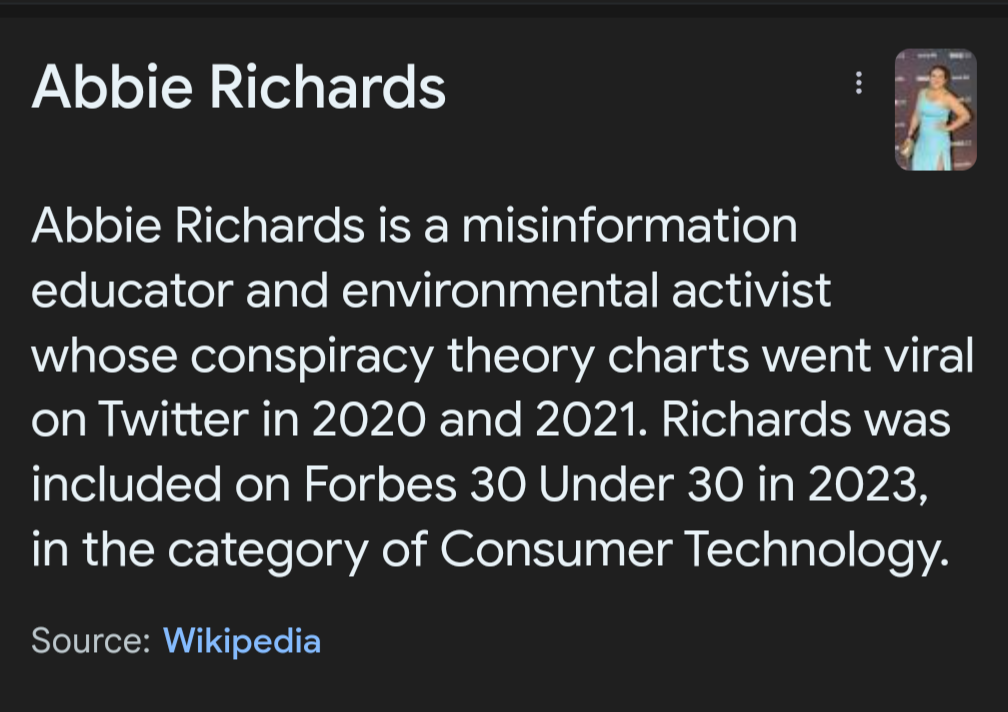Open the Abbie Richards photo thumbnail
Screen dimensions: 1008x712
[x=935, y=110]
